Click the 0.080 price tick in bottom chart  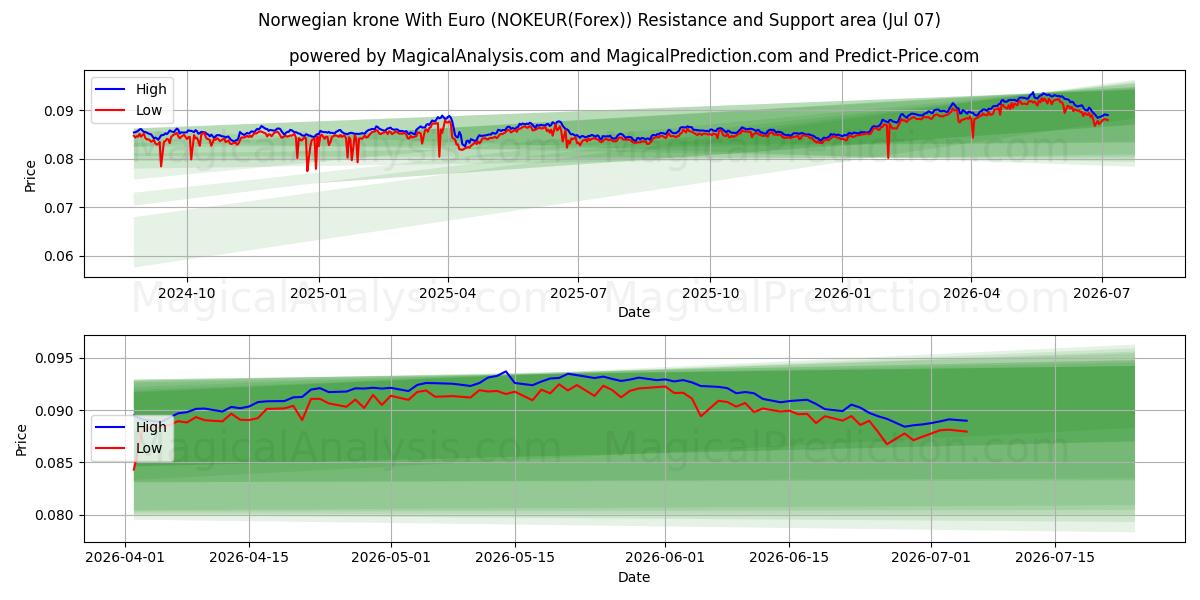pos(55,516)
